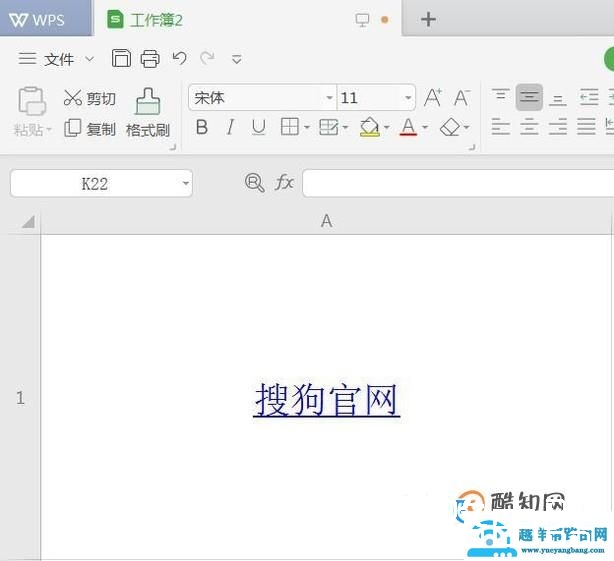Toggle Italic formatting
The height and width of the screenshot is (561, 614).
[230, 127]
